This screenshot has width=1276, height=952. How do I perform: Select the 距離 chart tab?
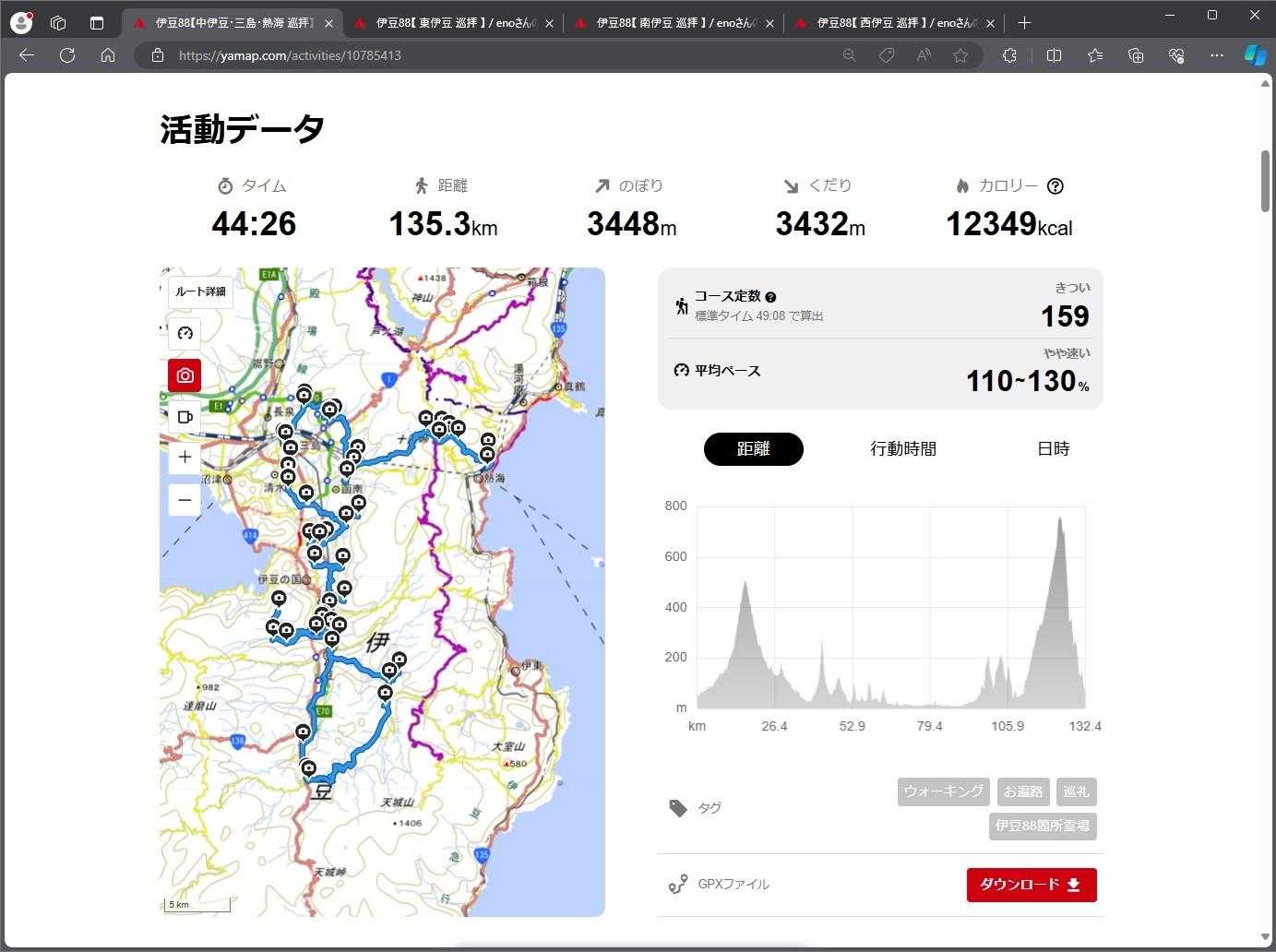point(753,449)
